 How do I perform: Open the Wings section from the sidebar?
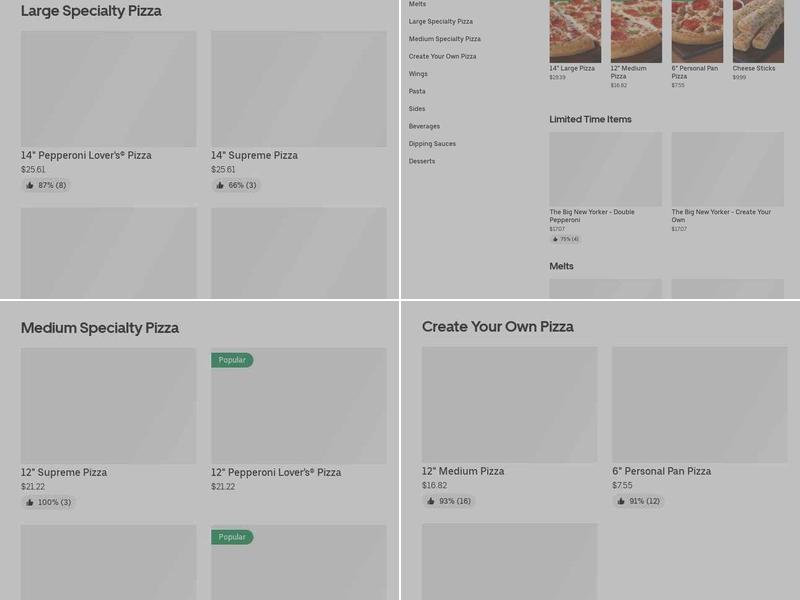point(418,73)
